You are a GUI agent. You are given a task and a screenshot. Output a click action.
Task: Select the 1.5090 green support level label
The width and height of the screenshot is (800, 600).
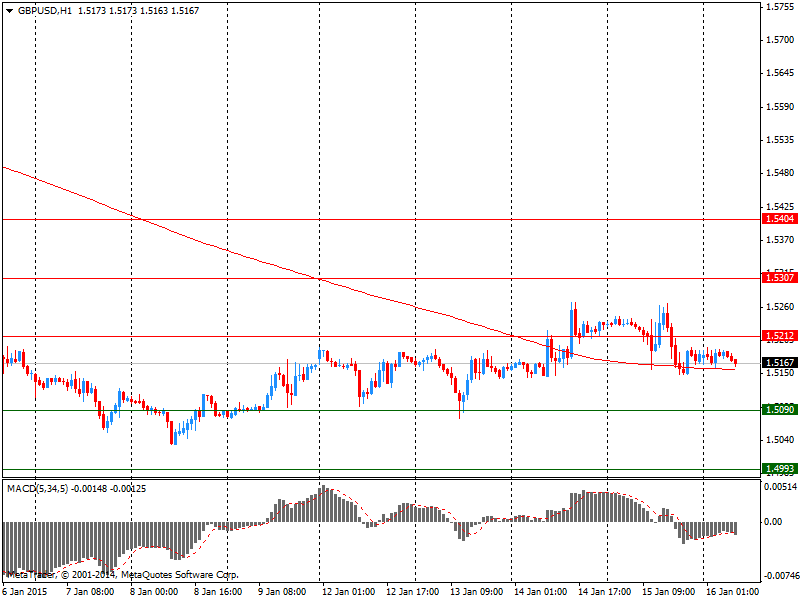pyautogui.click(x=780, y=409)
